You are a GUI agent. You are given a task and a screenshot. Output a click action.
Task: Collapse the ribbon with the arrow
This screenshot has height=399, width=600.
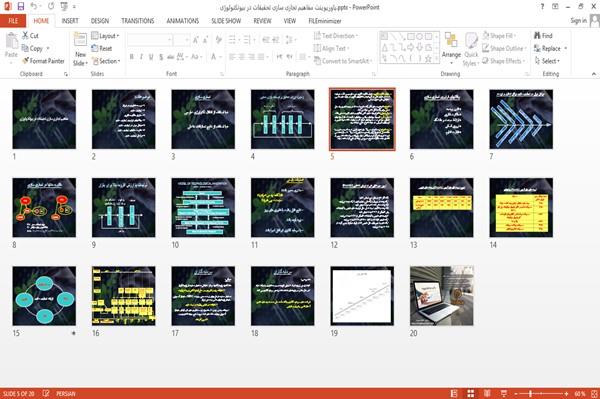tap(593, 74)
